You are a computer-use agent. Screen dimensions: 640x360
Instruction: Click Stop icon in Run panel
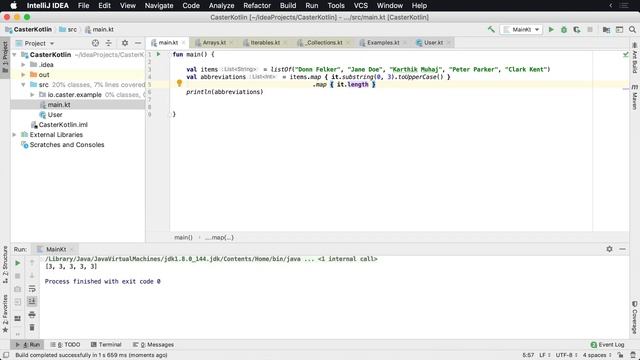pyautogui.click(x=18, y=276)
